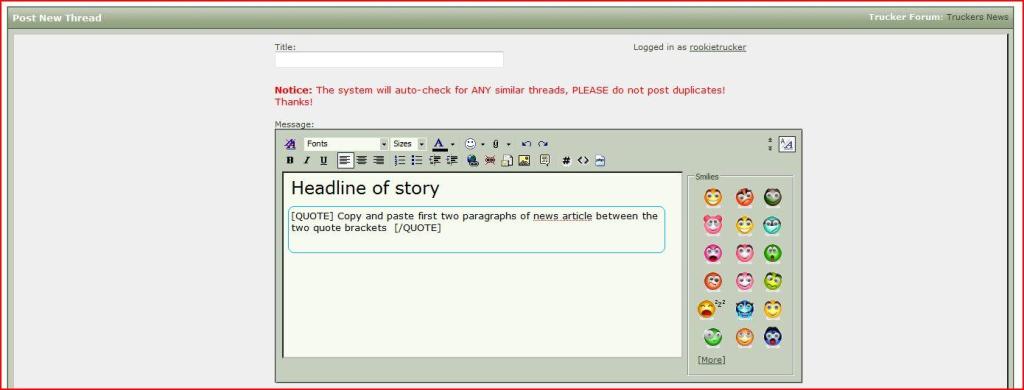Viewport: 1024px width, 390px height.
Task: Align text right
Action: (x=378, y=160)
